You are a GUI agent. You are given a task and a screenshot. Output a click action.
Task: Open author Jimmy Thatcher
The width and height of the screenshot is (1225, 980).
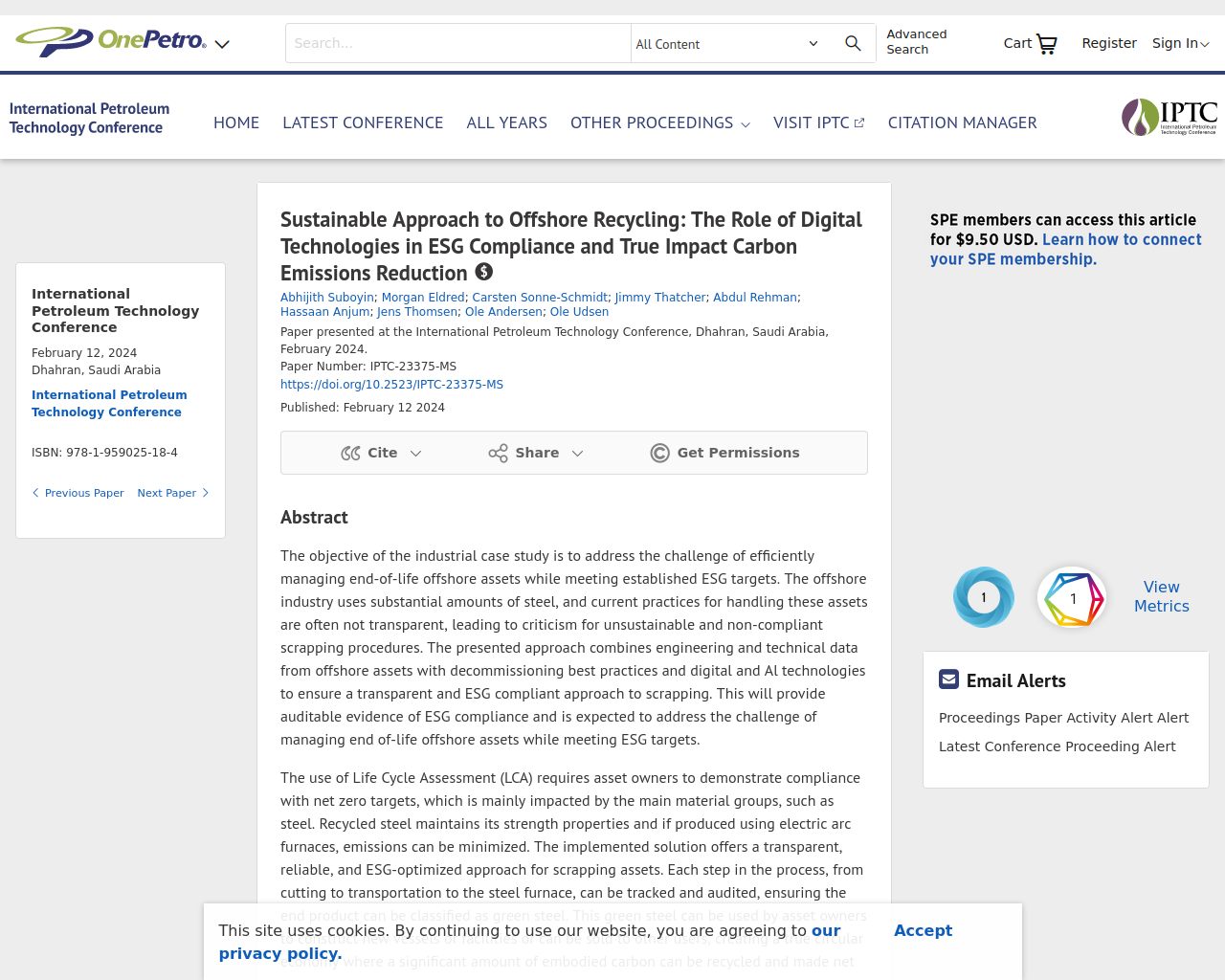pos(660,298)
